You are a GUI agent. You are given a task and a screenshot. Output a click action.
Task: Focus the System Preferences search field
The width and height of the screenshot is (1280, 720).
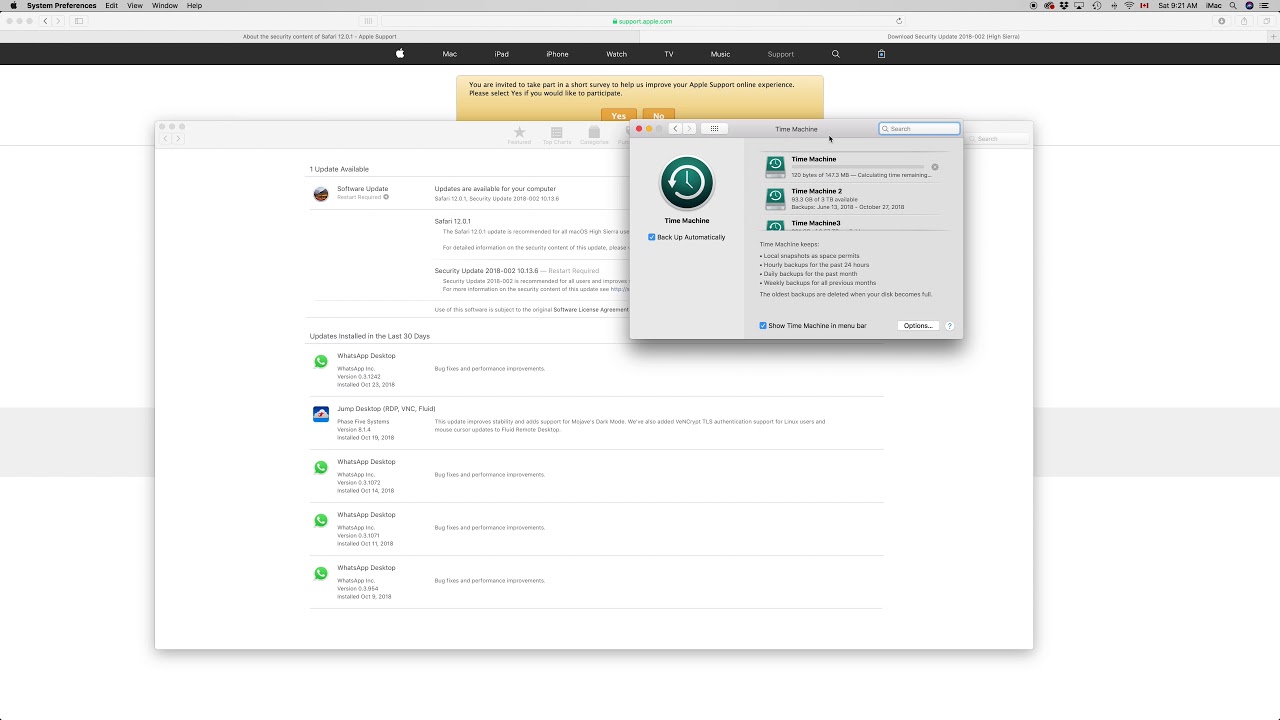pos(919,129)
